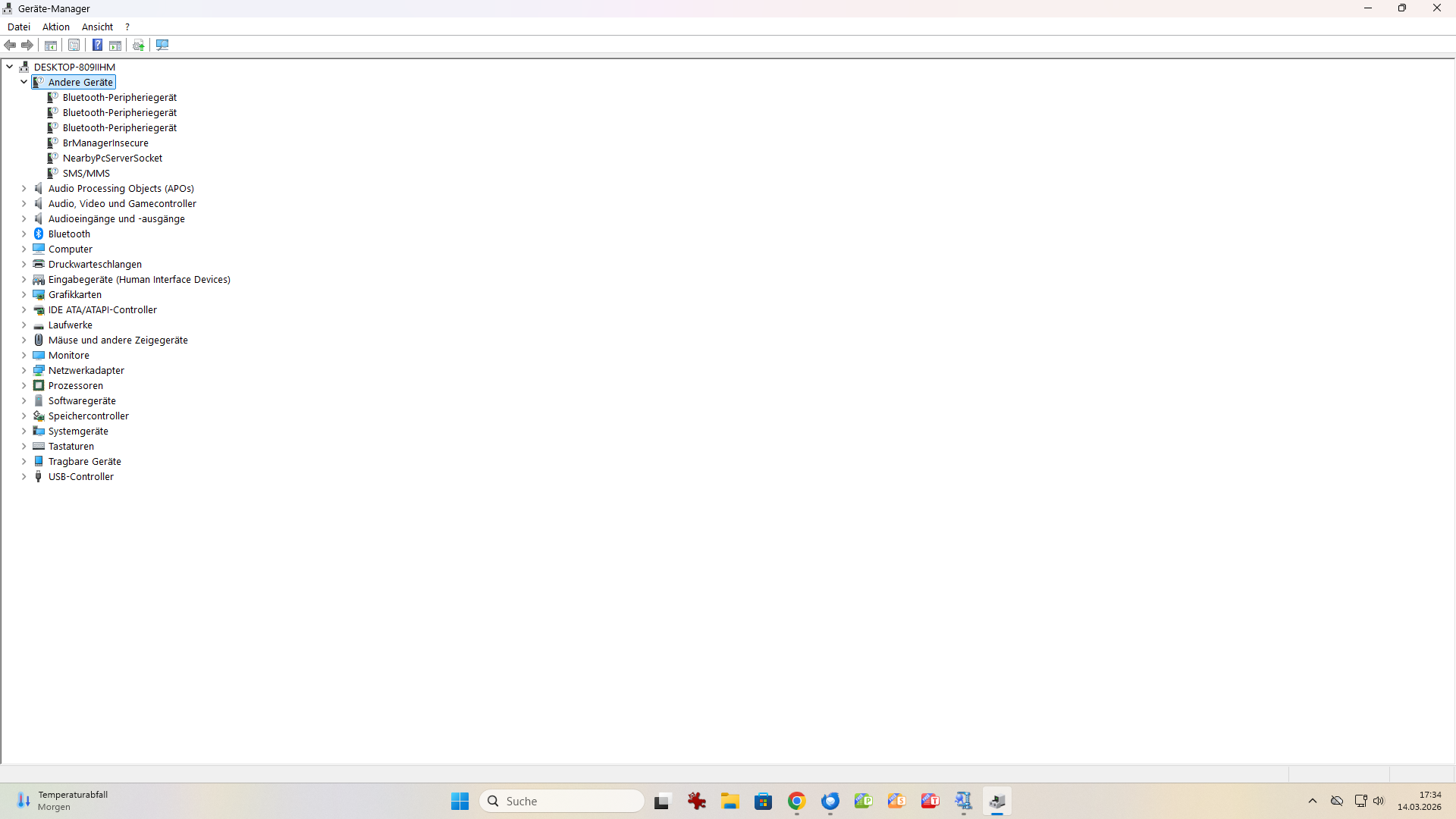Toggle the console tree pane icon
Viewport: 1456px width, 819px height.
pyautogui.click(x=51, y=45)
